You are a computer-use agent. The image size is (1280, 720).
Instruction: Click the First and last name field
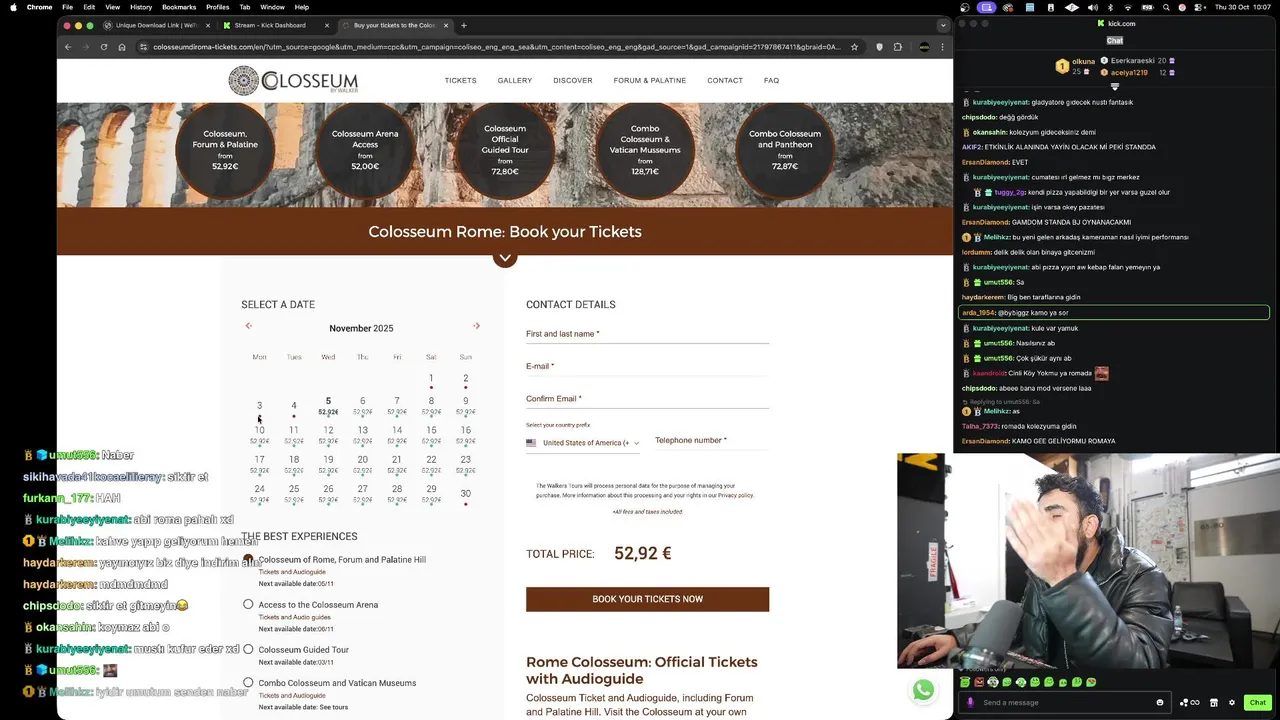(647, 334)
